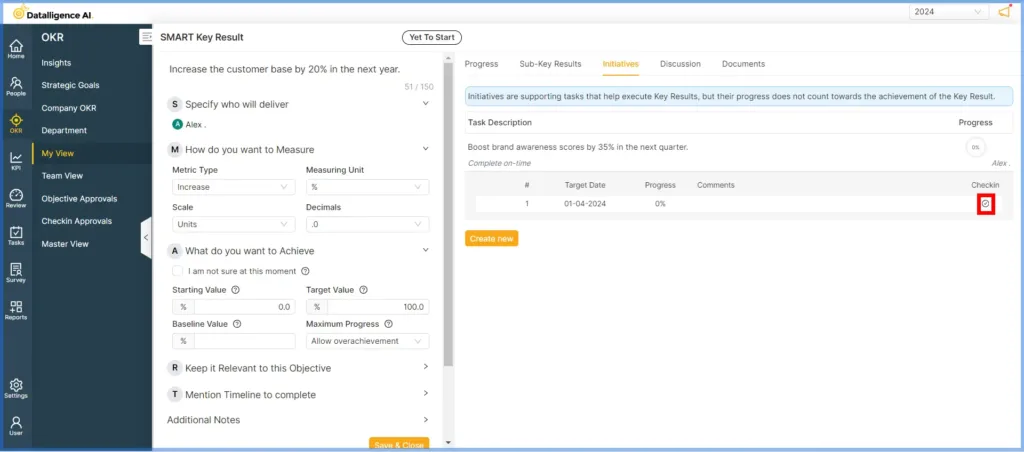The width and height of the screenshot is (1024, 452).
Task: Click the Maximum Progress help icon
Action: pos(388,323)
